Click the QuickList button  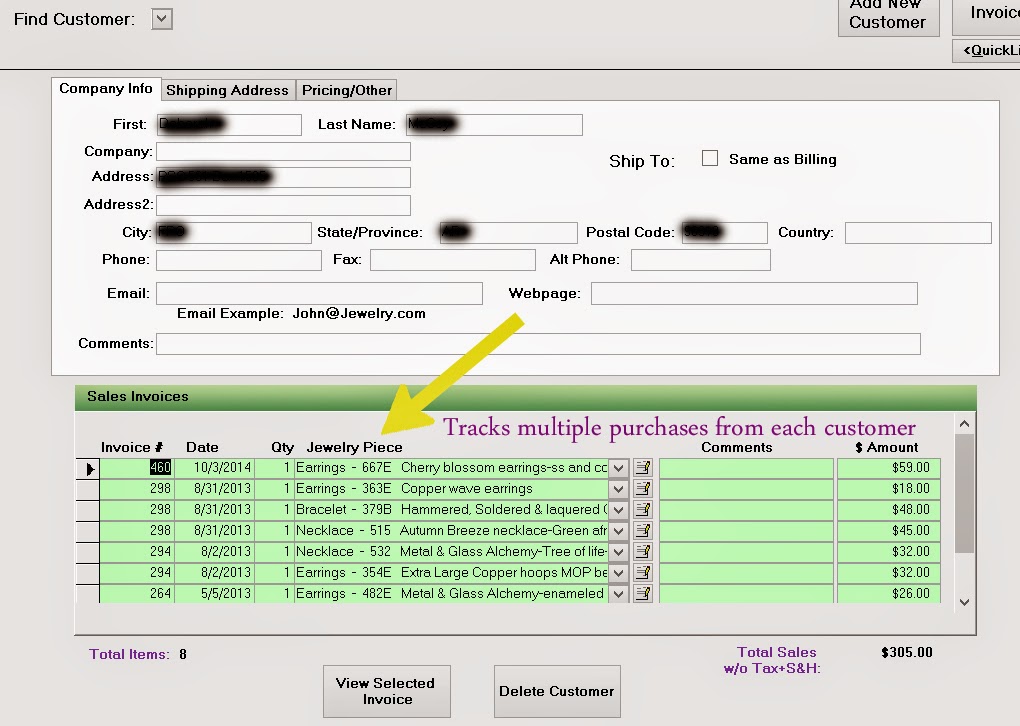pyautogui.click(x=987, y=50)
